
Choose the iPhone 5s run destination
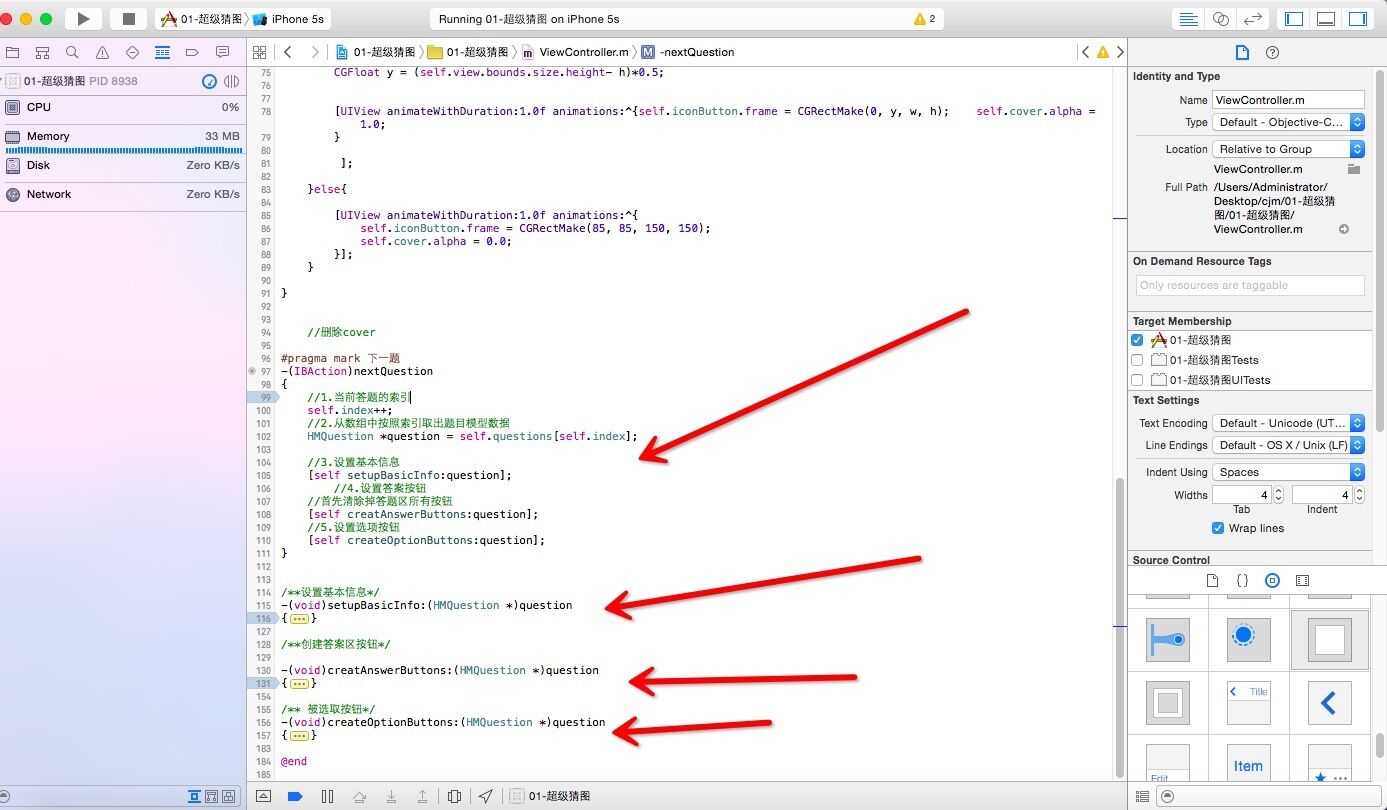(289, 19)
